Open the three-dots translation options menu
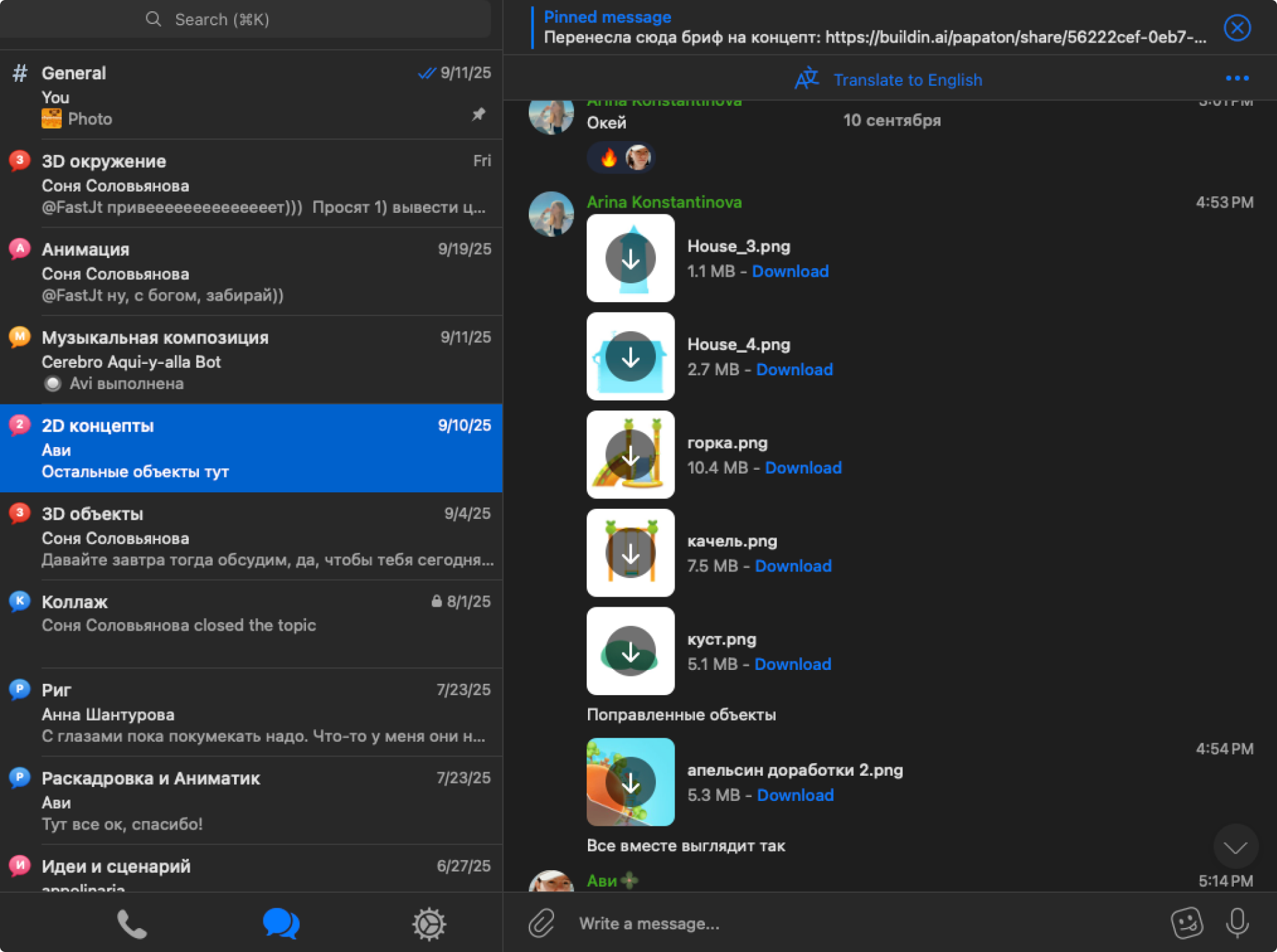This screenshot has width=1277, height=952. 1236,79
